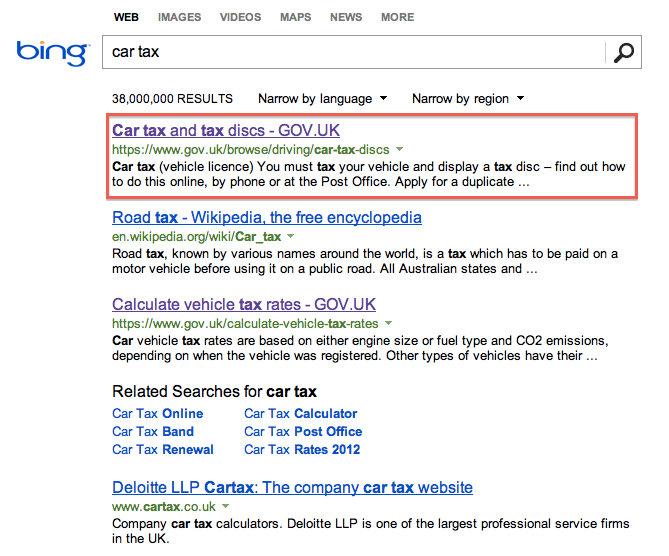The width and height of the screenshot is (669, 556).
Task: Click the magnifying glass search icon
Action: pos(623,52)
